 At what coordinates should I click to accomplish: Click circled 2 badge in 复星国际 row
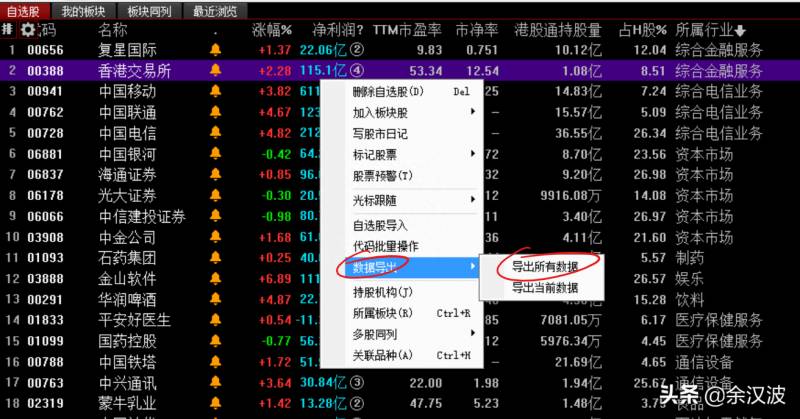pos(357,50)
